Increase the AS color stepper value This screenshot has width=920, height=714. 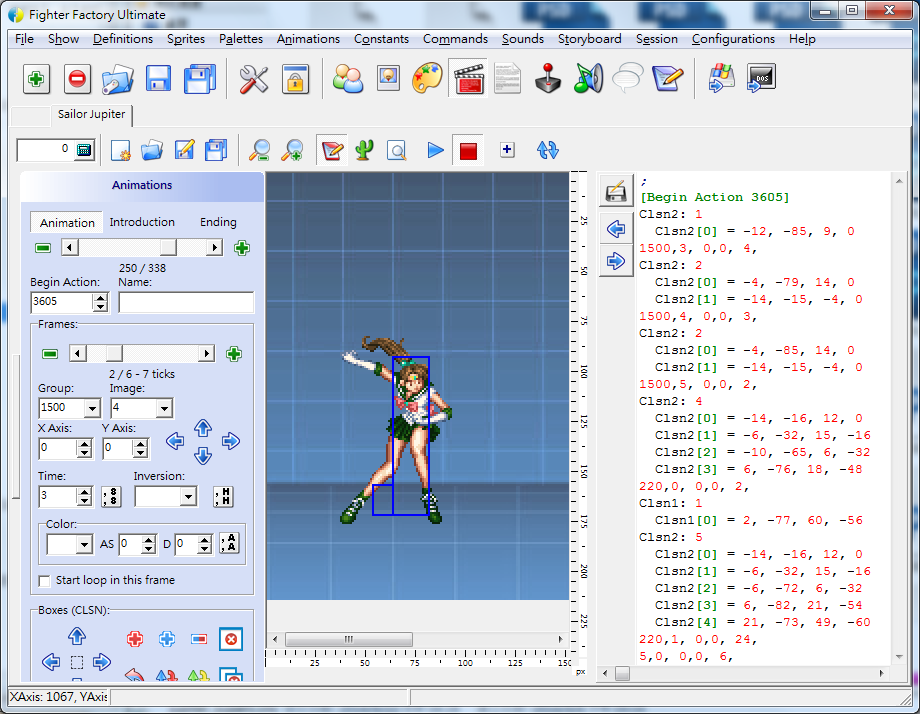click(148, 540)
